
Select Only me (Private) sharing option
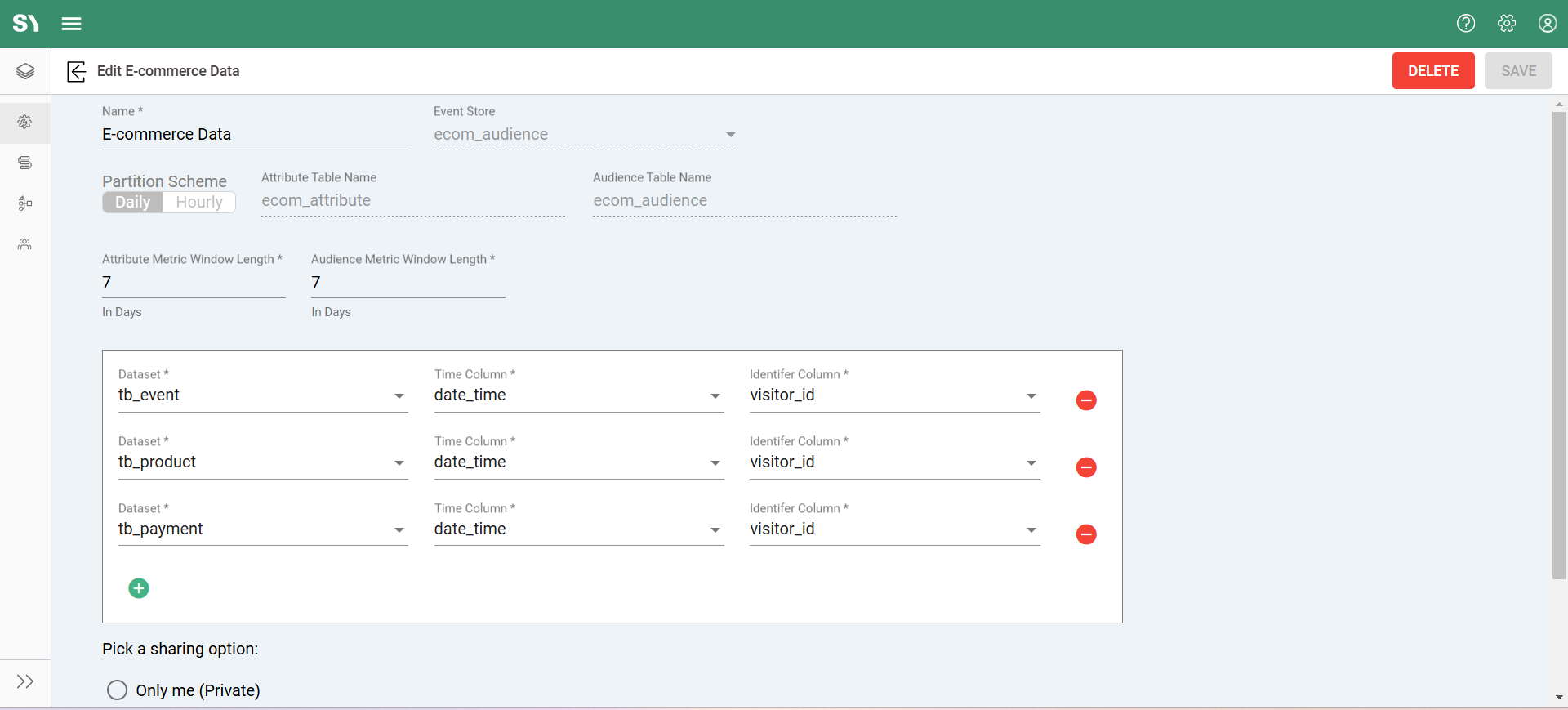click(x=118, y=690)
